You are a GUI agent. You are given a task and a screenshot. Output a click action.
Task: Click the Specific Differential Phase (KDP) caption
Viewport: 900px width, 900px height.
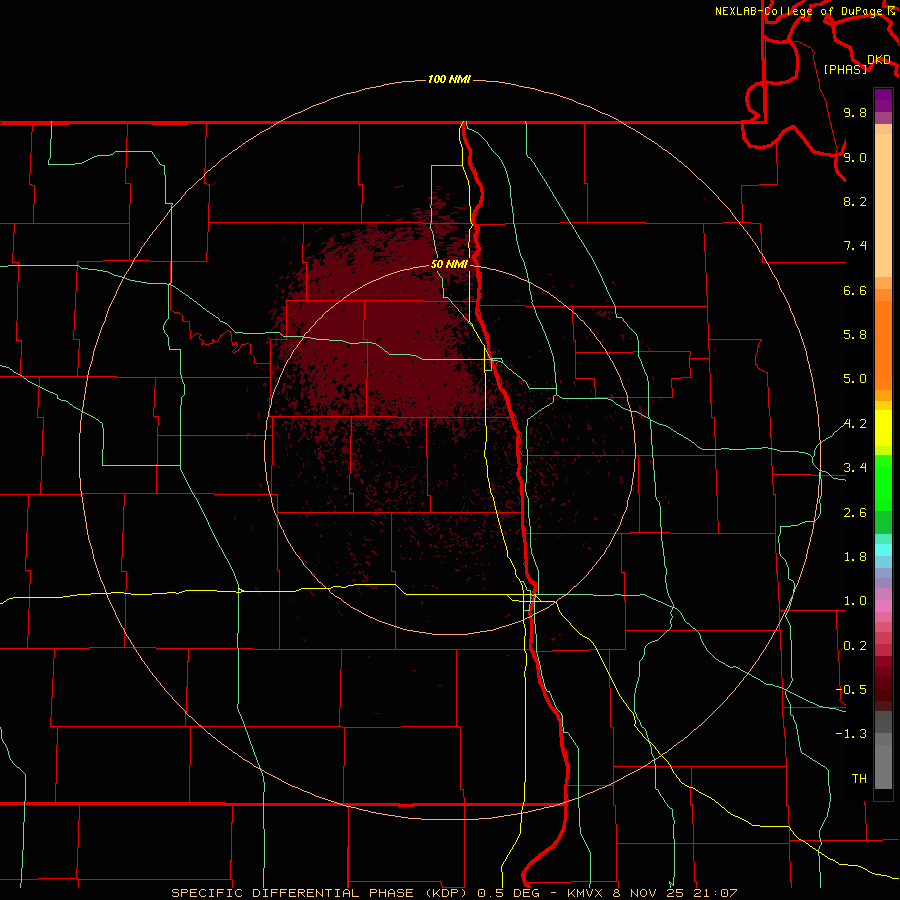pos(321,893)
